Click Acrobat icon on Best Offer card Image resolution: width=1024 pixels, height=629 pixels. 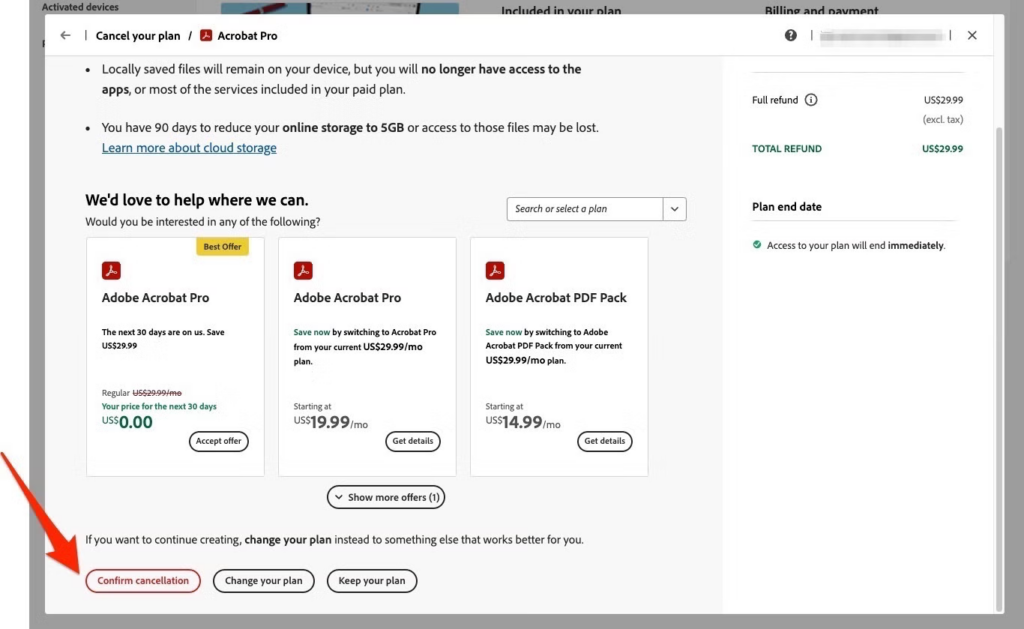click(x=111, y=270)
